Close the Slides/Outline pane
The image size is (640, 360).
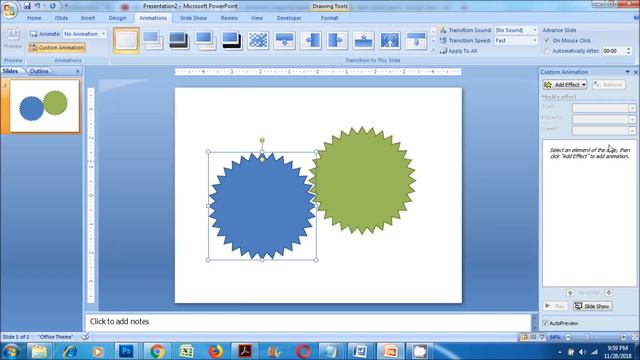pos(78,71)
